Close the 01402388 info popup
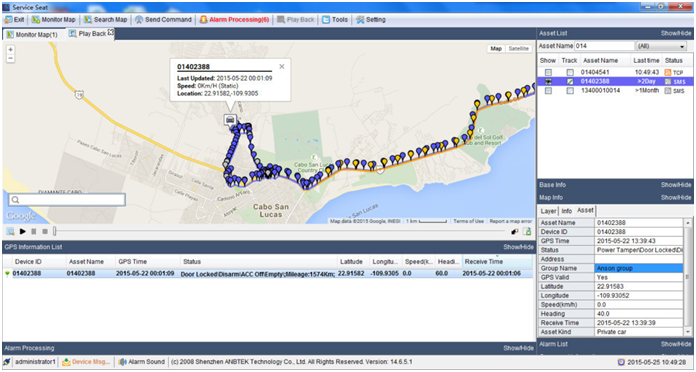Viewport: 696px width, 372px height. pyautogui.click(x=281, y=67)
